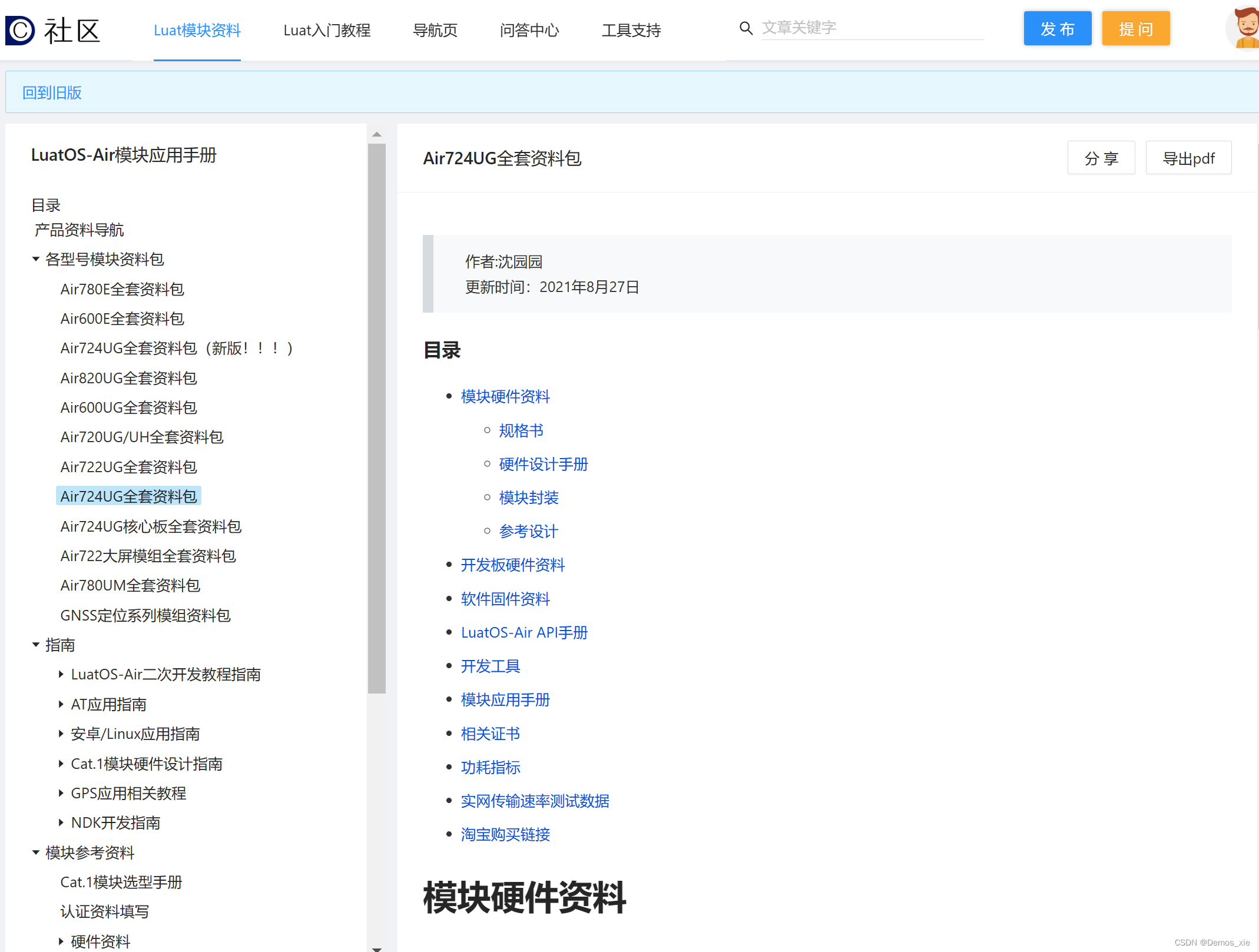Open 认证资料填写 tree item
Screen dimensions: 1259x952
(105, 911)
